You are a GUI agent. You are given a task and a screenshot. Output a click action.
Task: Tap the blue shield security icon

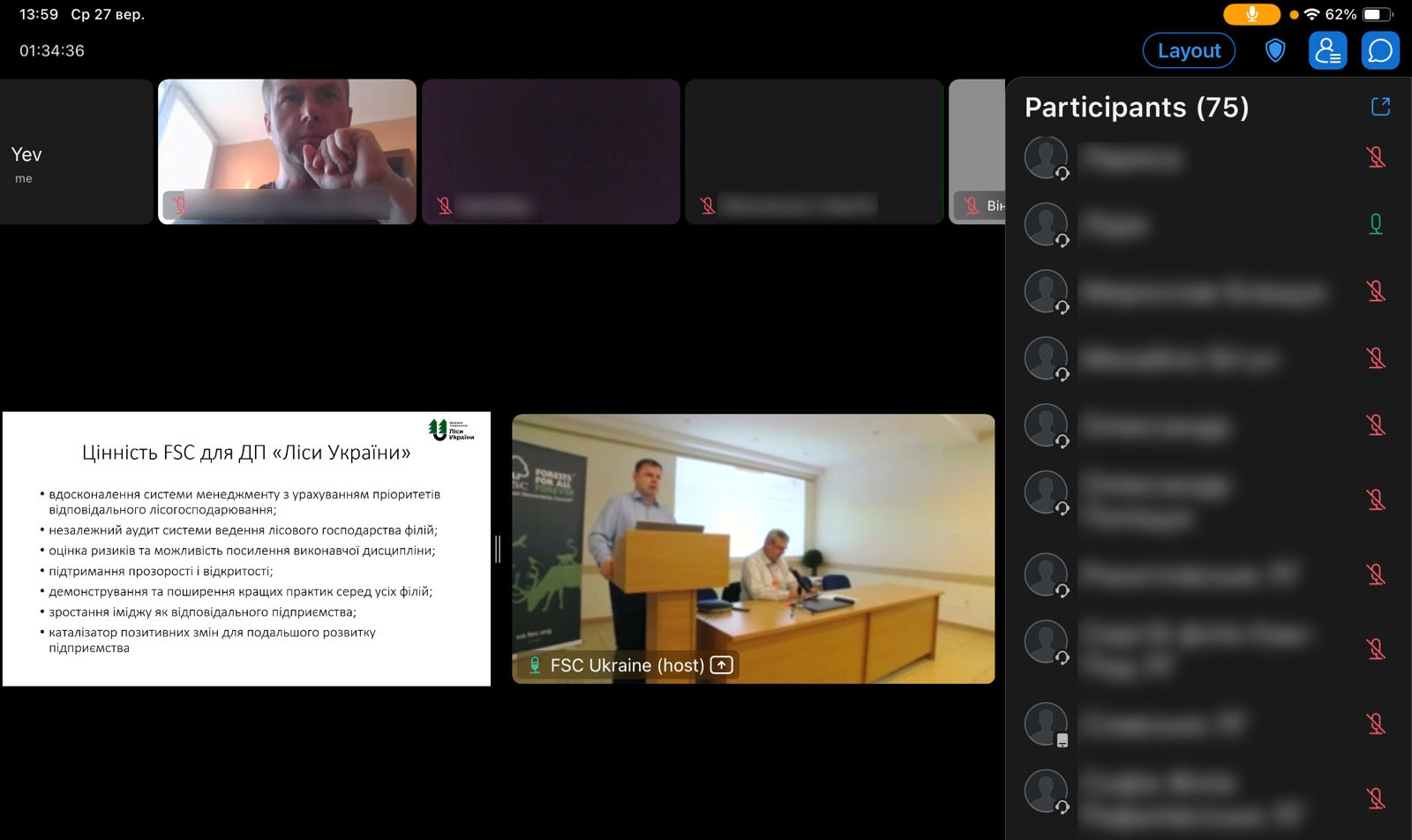pos(1274,50)
